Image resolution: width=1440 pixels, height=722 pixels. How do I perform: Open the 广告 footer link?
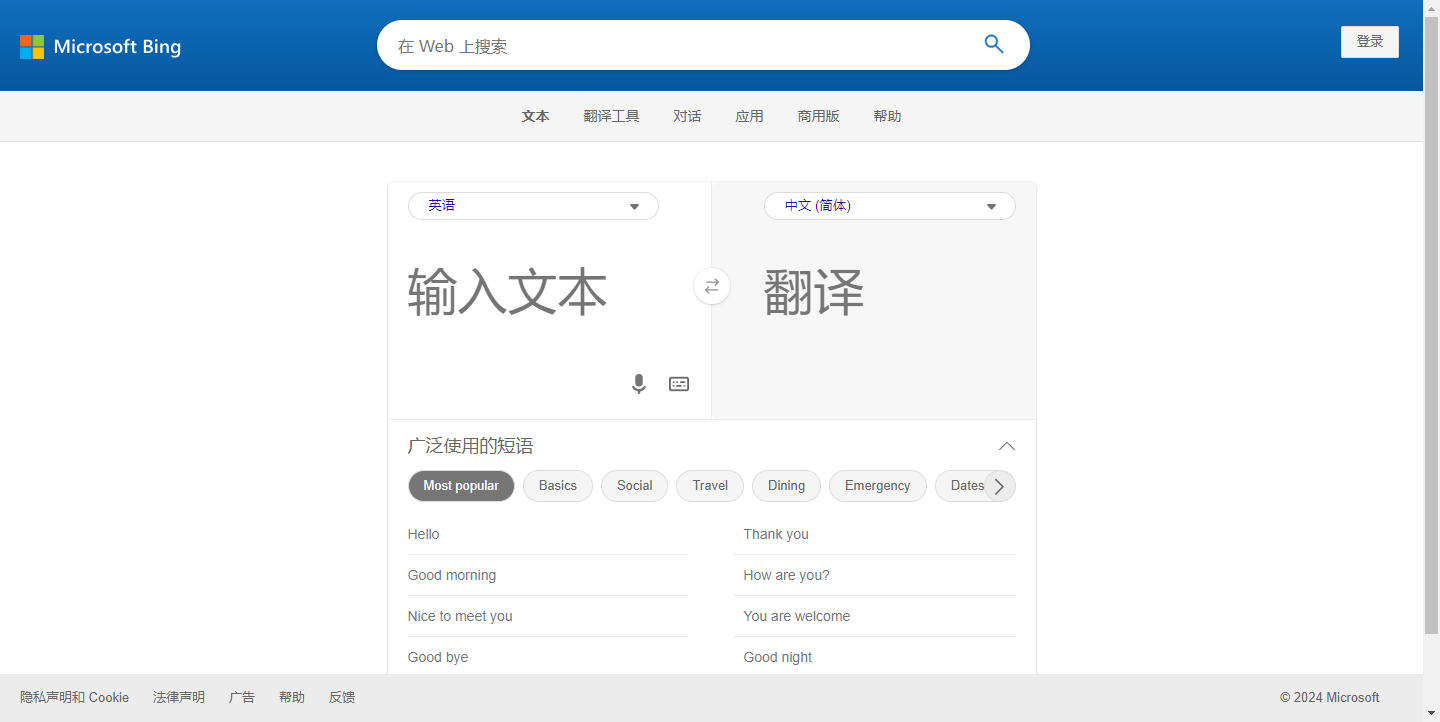point(242,698)
